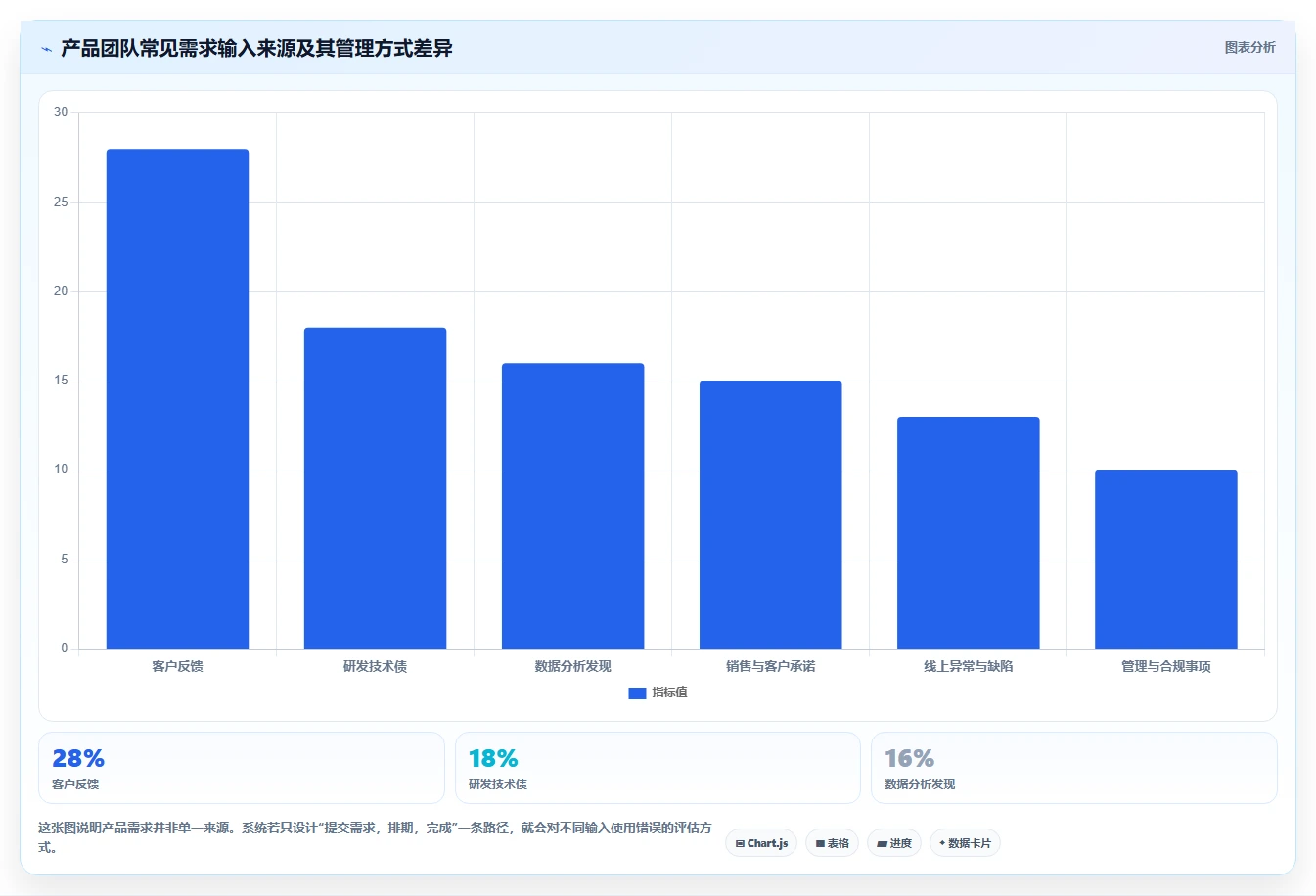Click the 数据分析发现 x-axis label
Screen dimensions: 1316x896
[x=572, y=666]
